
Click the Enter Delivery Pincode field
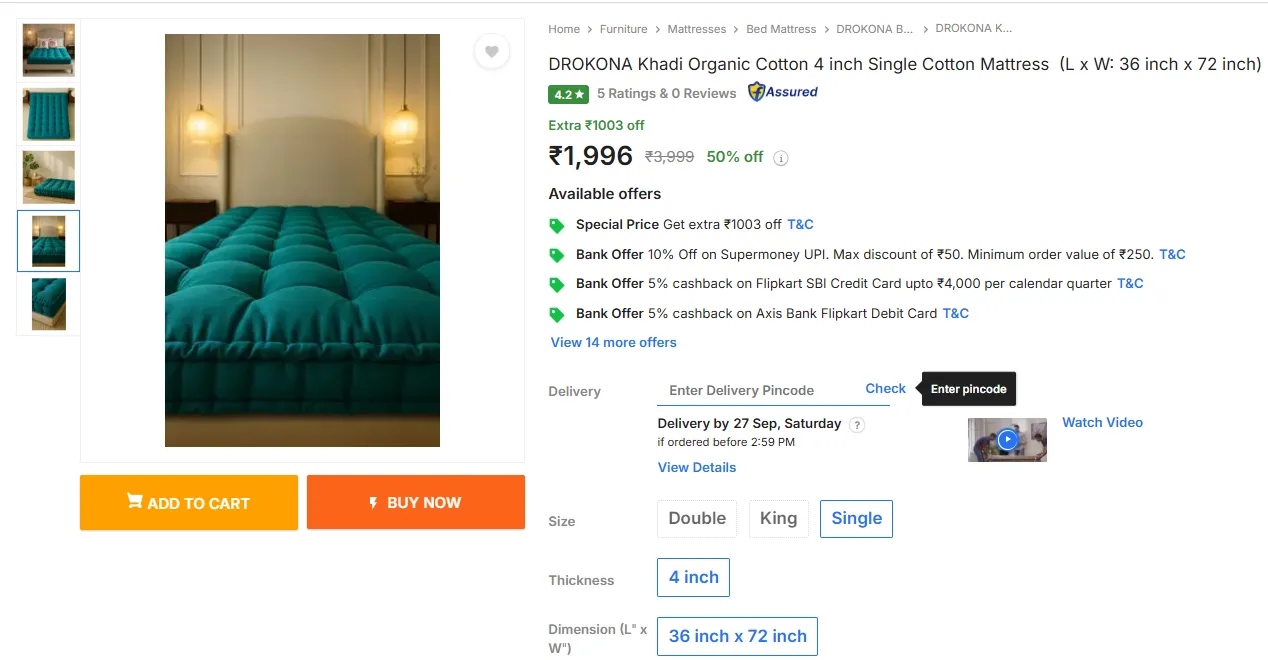[x=755, y=390]
